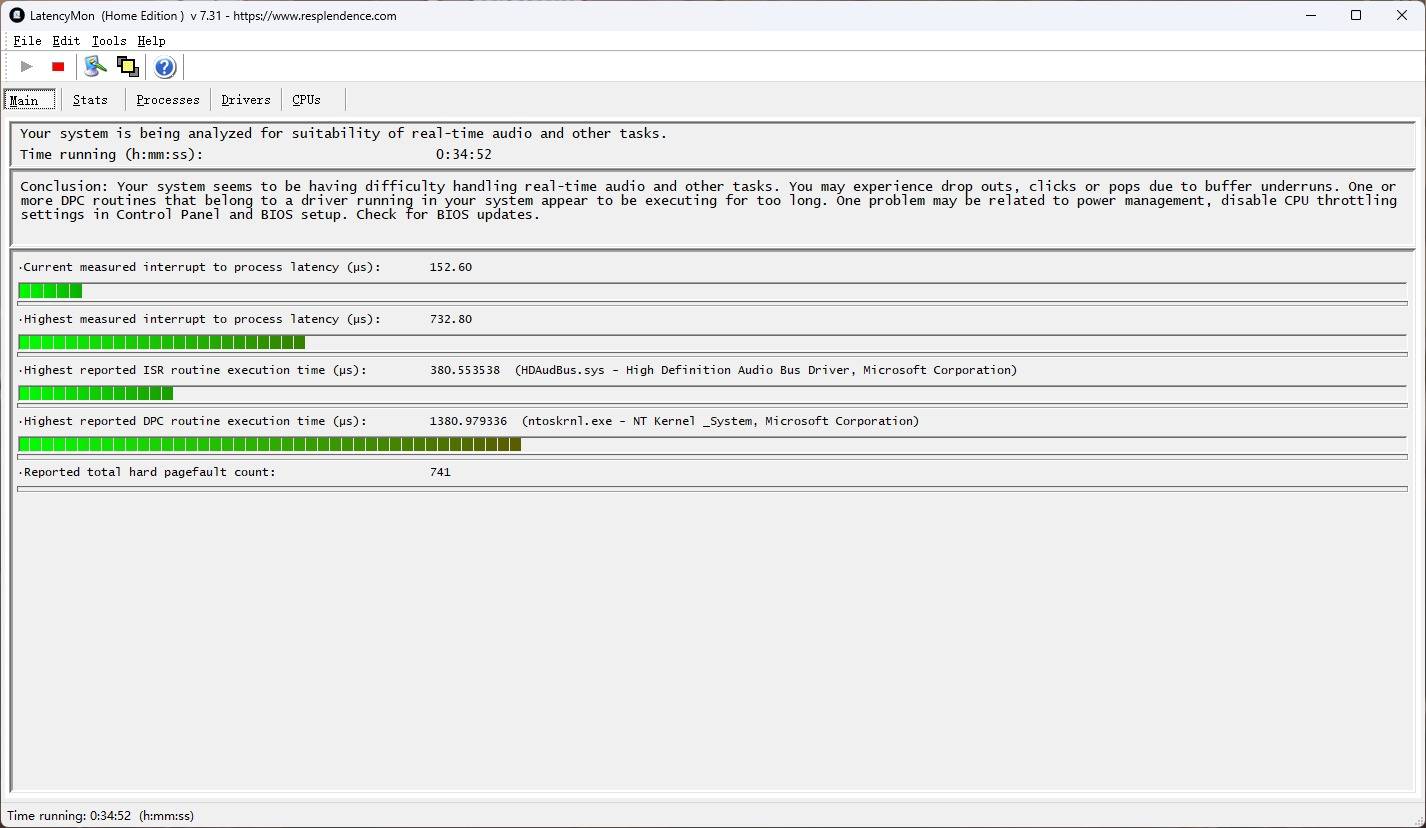Open Help via blue question mark icon
This screenshot has height=828, width=1426.
(x=165, y=67)
